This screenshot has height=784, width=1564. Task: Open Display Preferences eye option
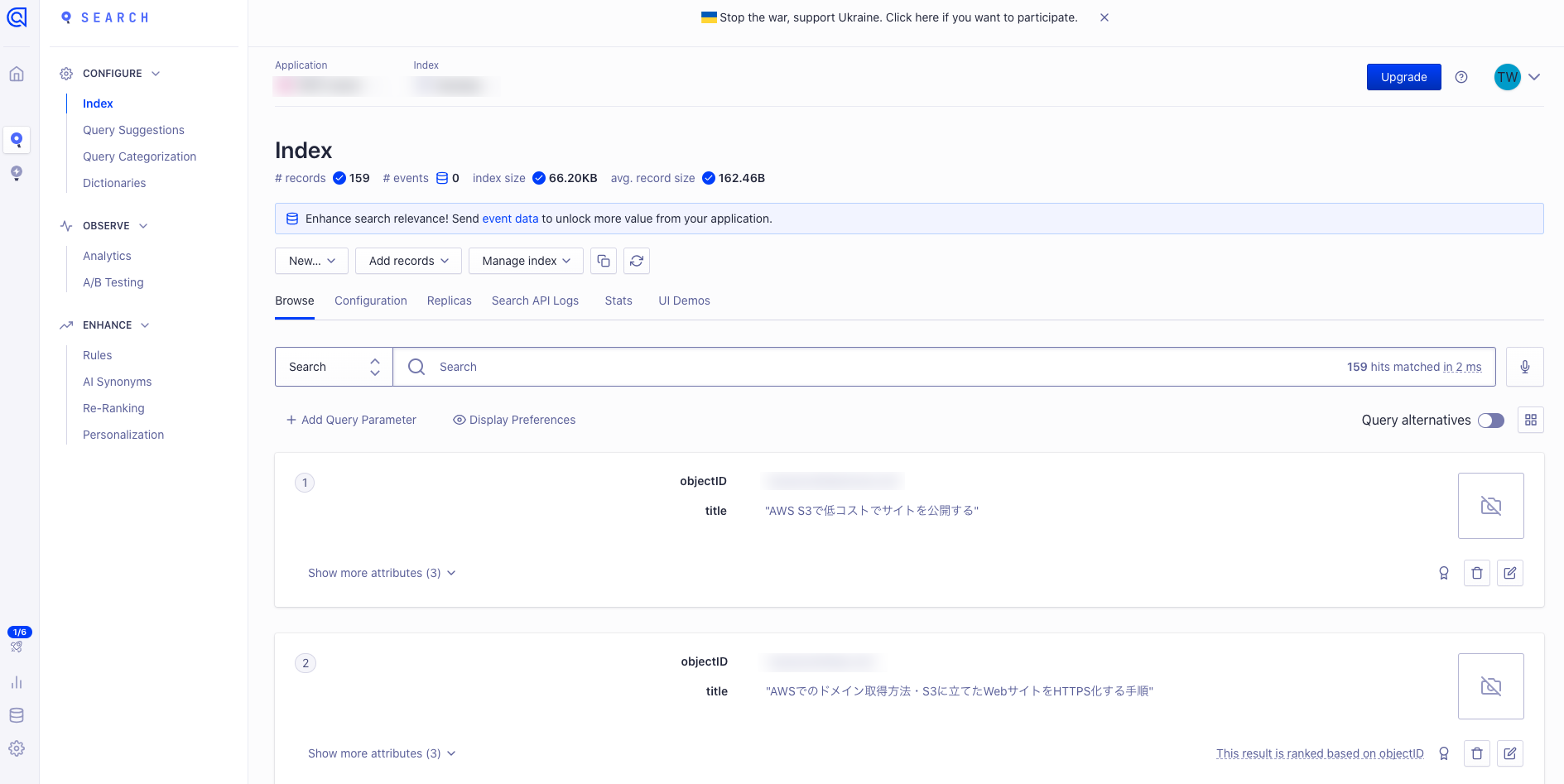pyautogui.click(x=514, y=420)
